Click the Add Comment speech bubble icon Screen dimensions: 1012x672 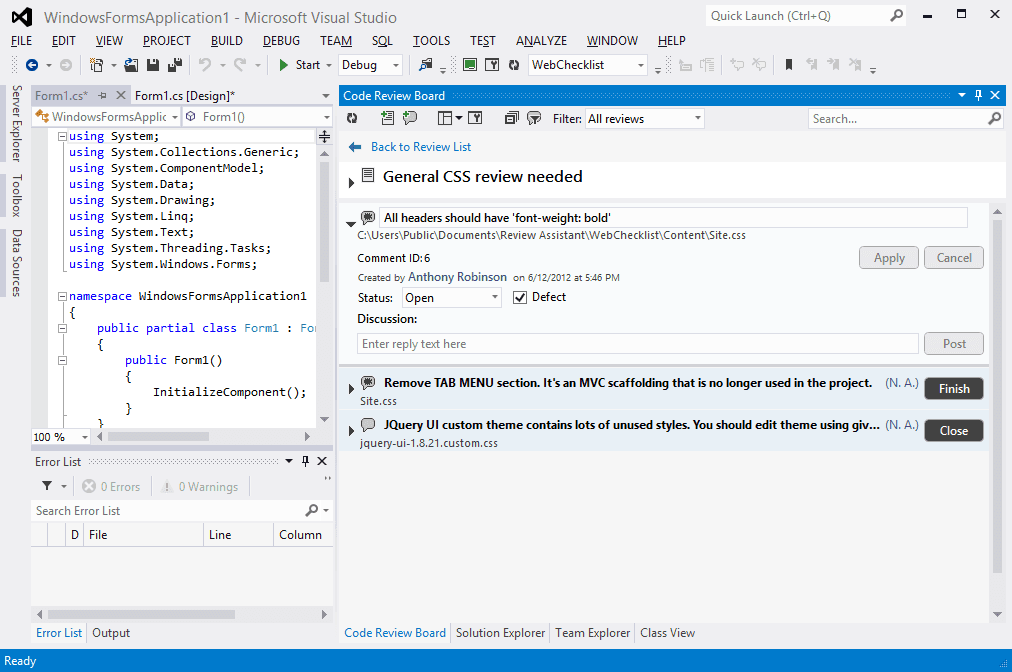pos(410,118)
